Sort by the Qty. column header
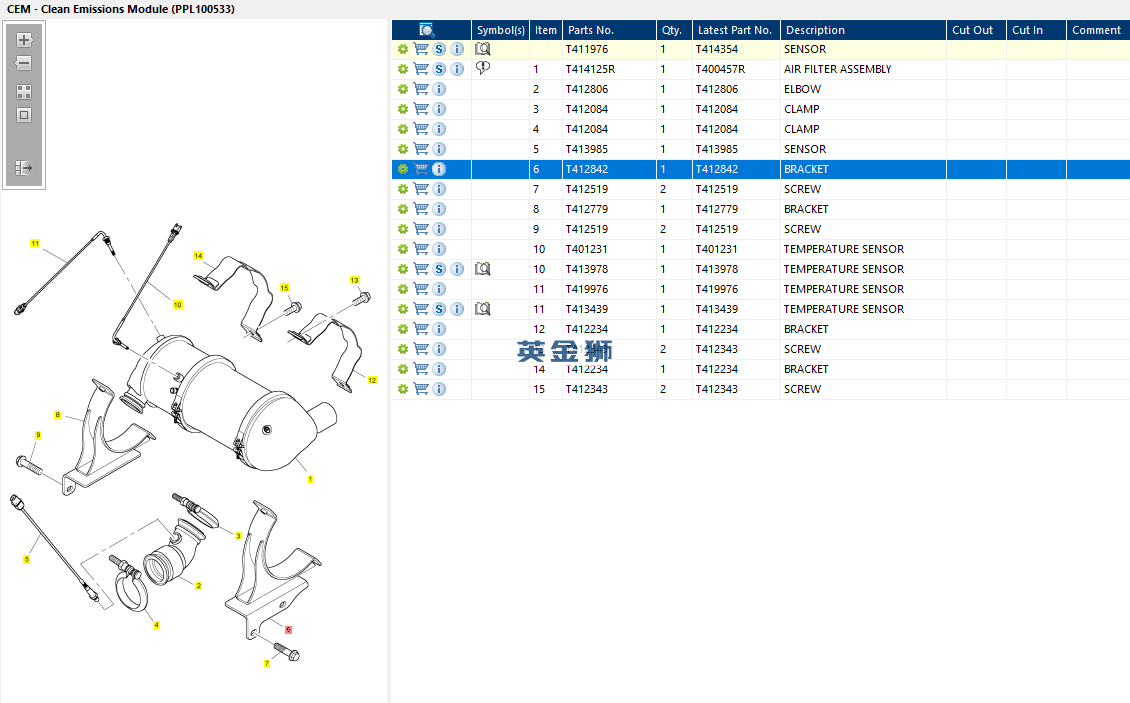This screenshot has width=1130, height=703. (x=674, y=30)
